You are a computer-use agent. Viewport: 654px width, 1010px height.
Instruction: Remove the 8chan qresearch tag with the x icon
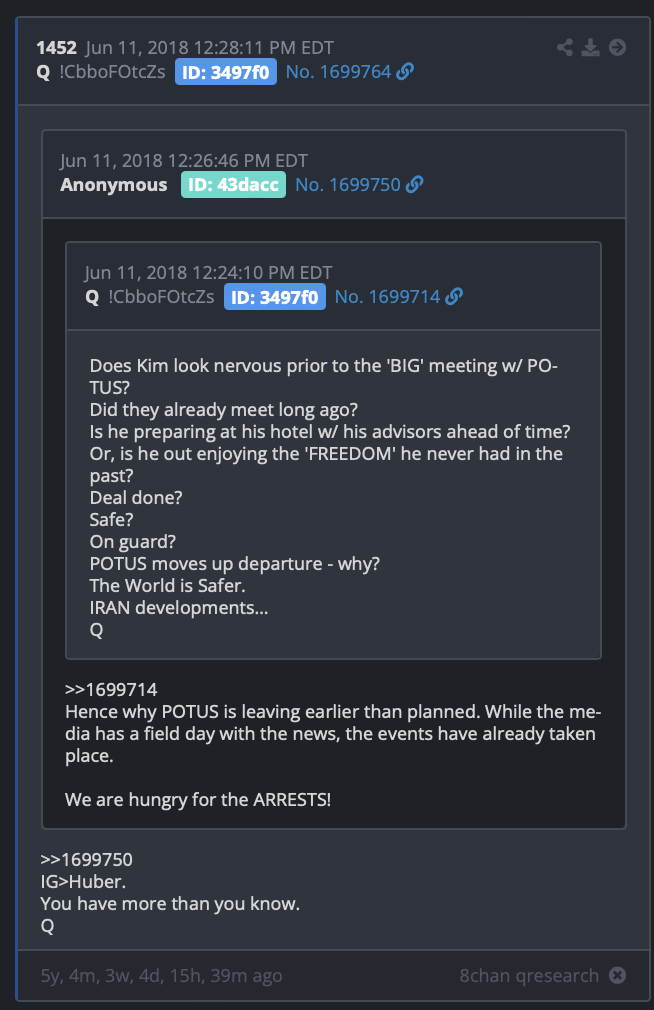tap(617, 975)
